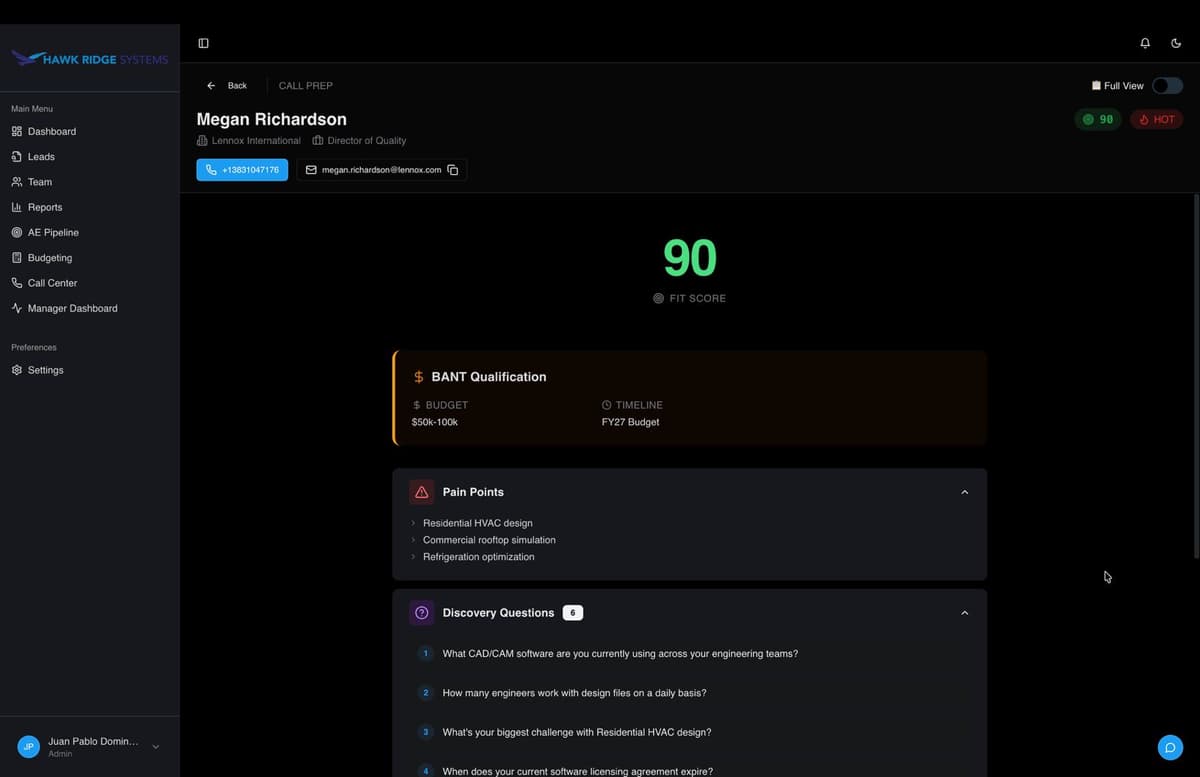1200x777 pixels.
Task: Collapse the Pain Points section
Action: tap(964, 491)
